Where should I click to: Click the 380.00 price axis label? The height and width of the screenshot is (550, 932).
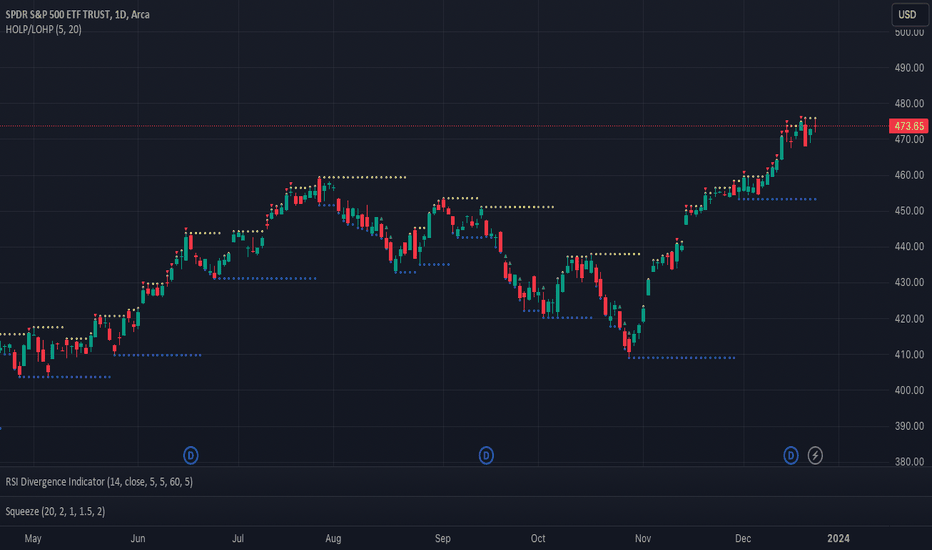pos(909,462)
